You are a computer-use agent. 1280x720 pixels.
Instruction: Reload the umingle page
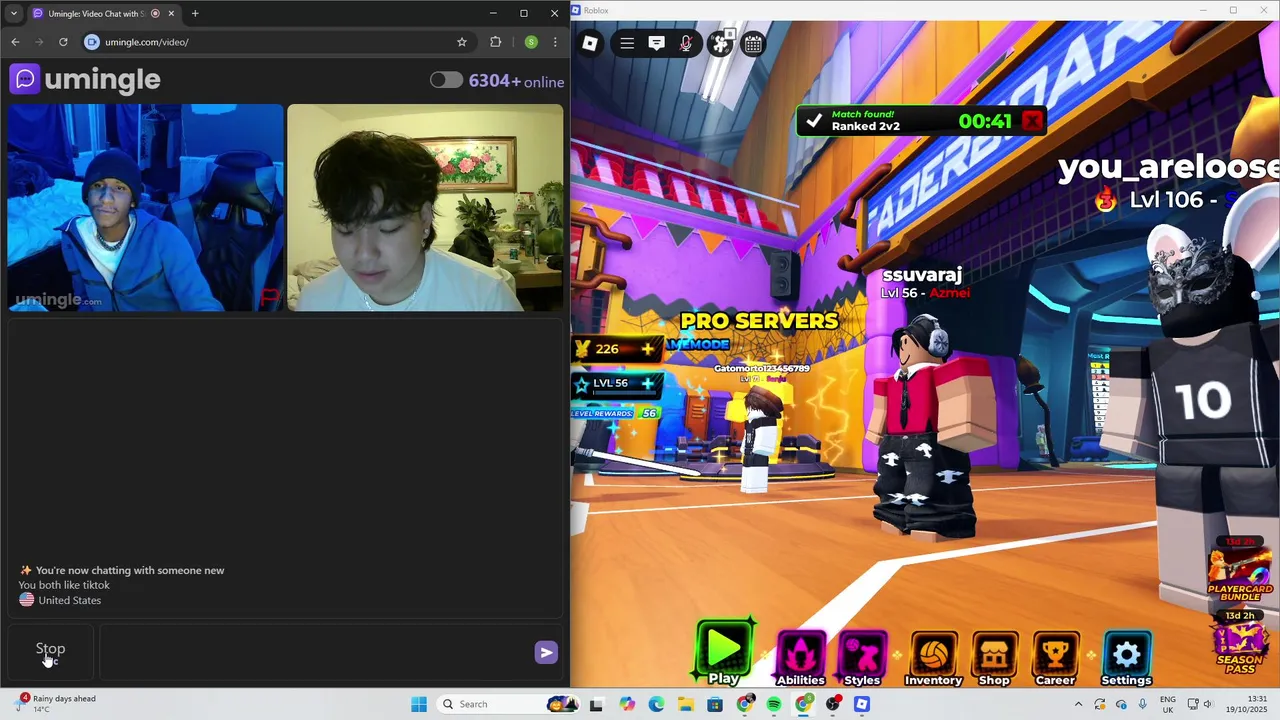[x=63, y=42]
